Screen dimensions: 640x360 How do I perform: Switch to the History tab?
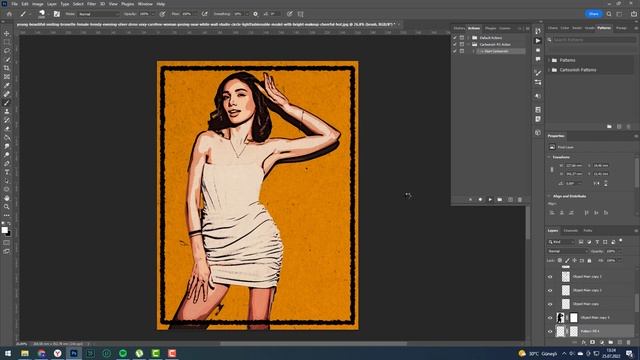[459, 28]
